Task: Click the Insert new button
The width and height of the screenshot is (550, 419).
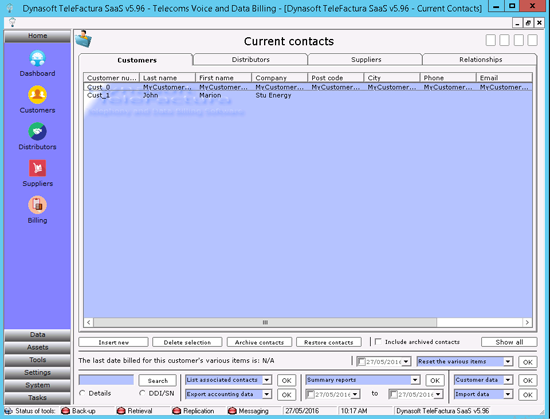Action: (113, 342)
